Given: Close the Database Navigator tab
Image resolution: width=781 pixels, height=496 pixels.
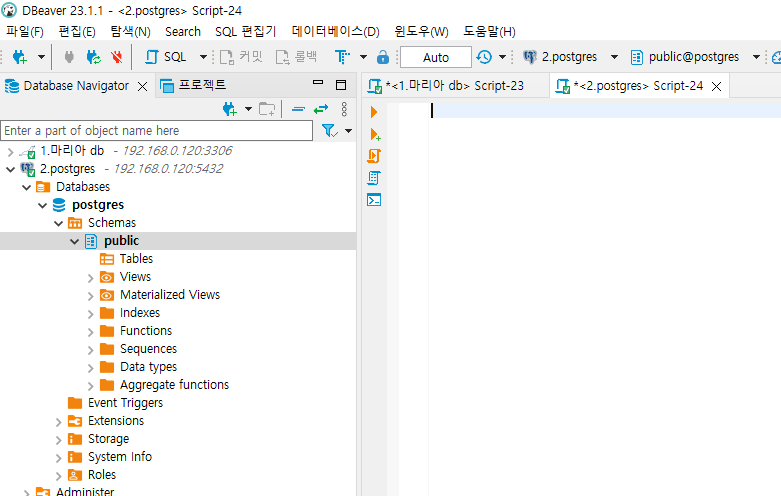Looking at the screenshot, I should point(142,87).
